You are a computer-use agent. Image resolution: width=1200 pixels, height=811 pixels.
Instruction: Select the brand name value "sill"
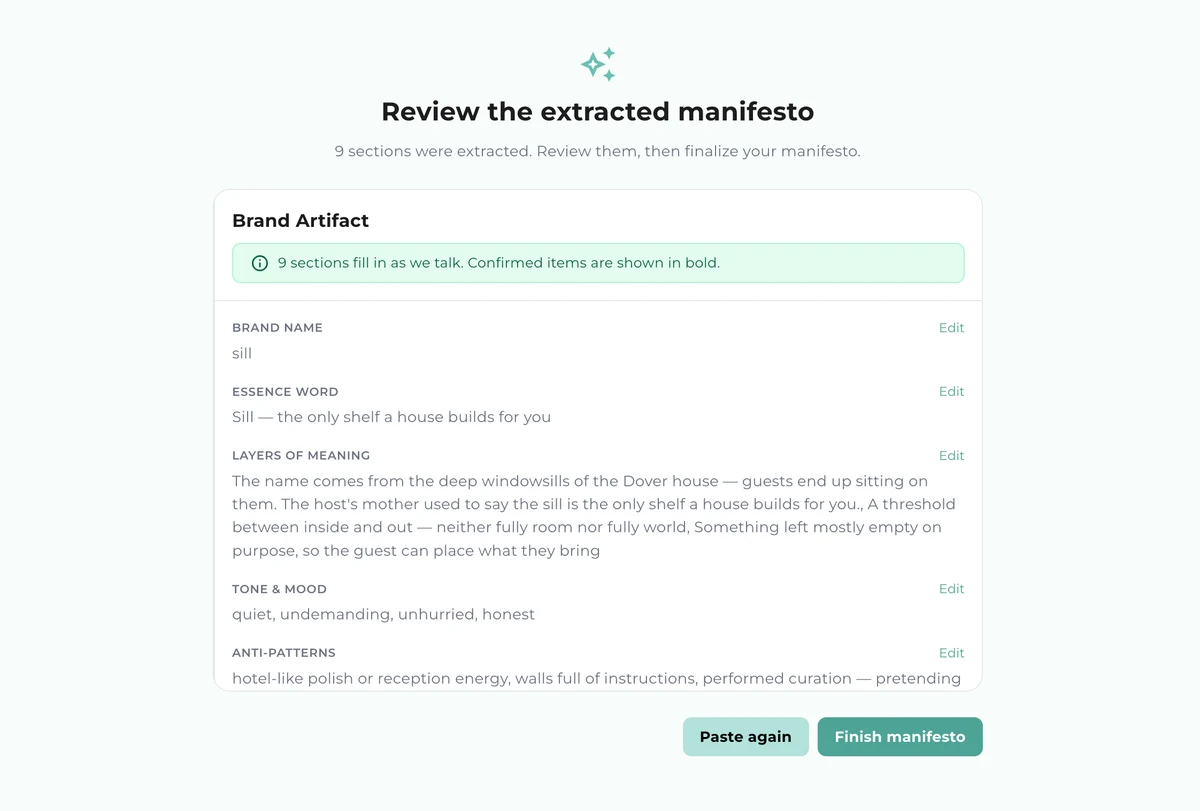242,353
